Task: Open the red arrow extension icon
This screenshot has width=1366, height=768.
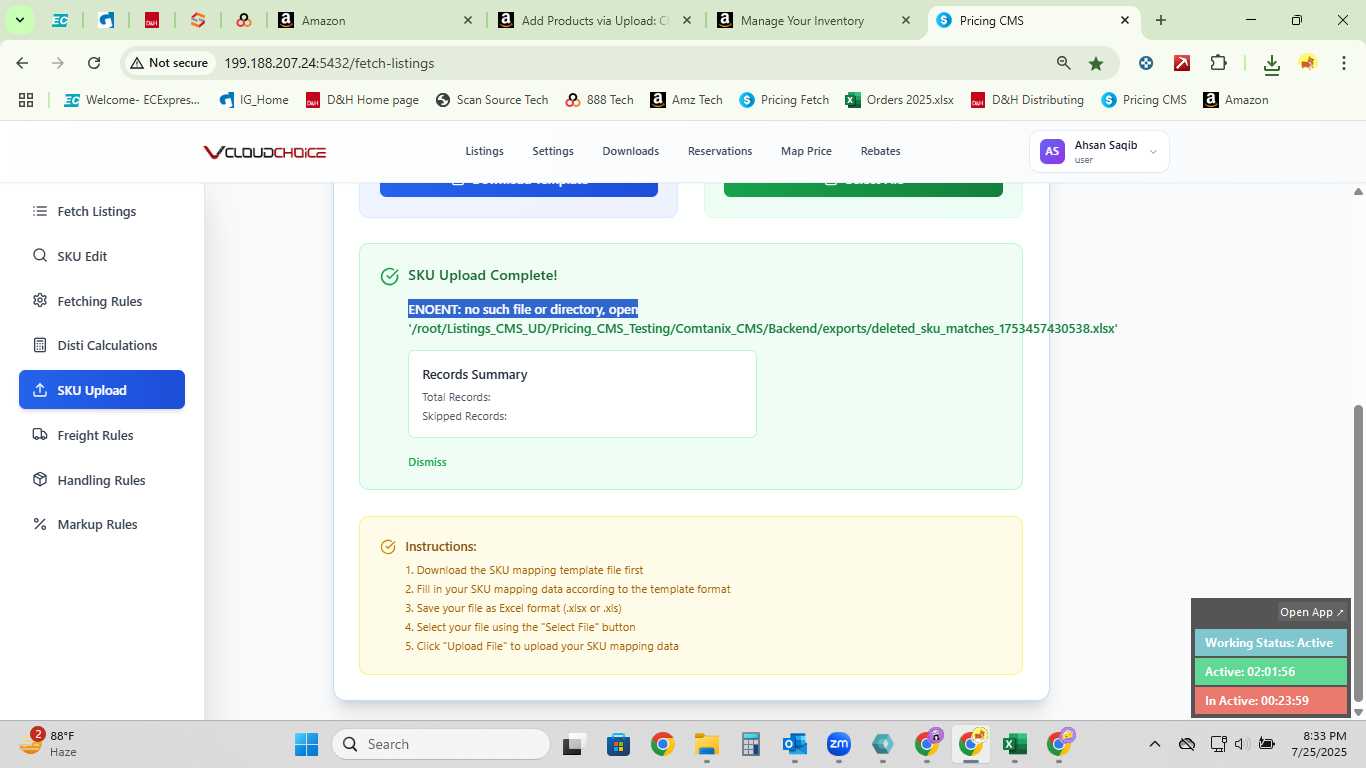Action: pos(1182,63)
